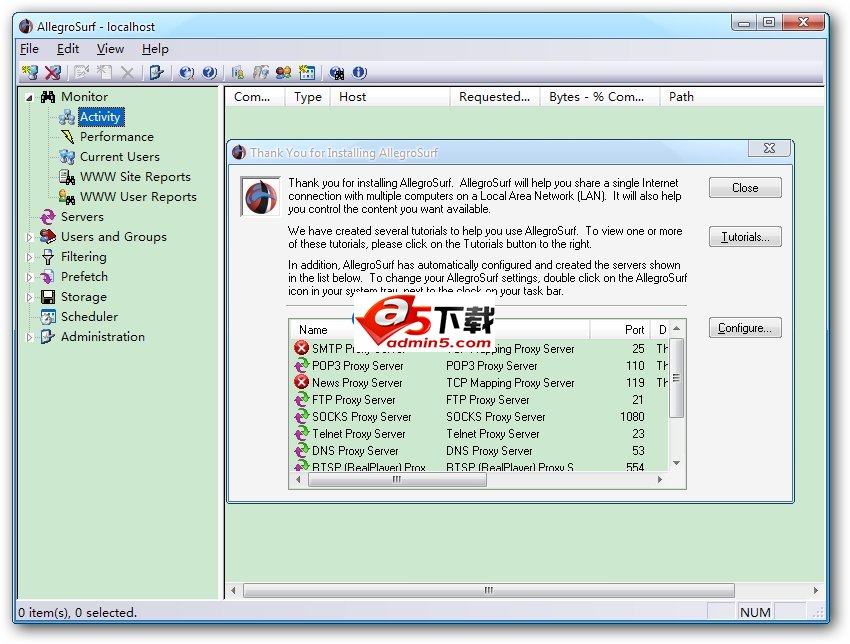The image size is (850, 644).
Task: Open the help icon in the toolbar
Action: coord(209,71)
